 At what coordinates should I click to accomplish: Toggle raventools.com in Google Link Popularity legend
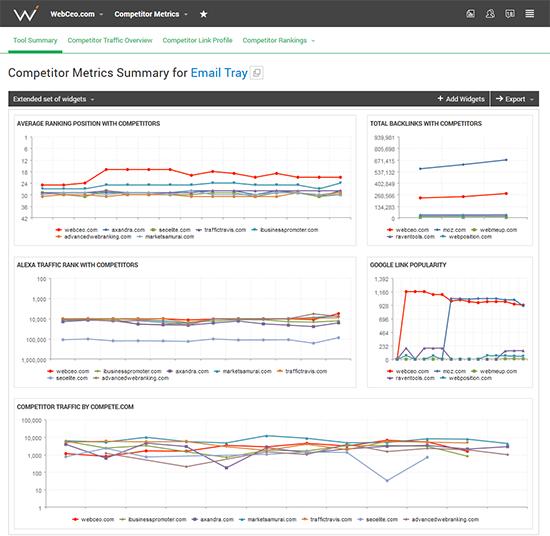point(411,378)
